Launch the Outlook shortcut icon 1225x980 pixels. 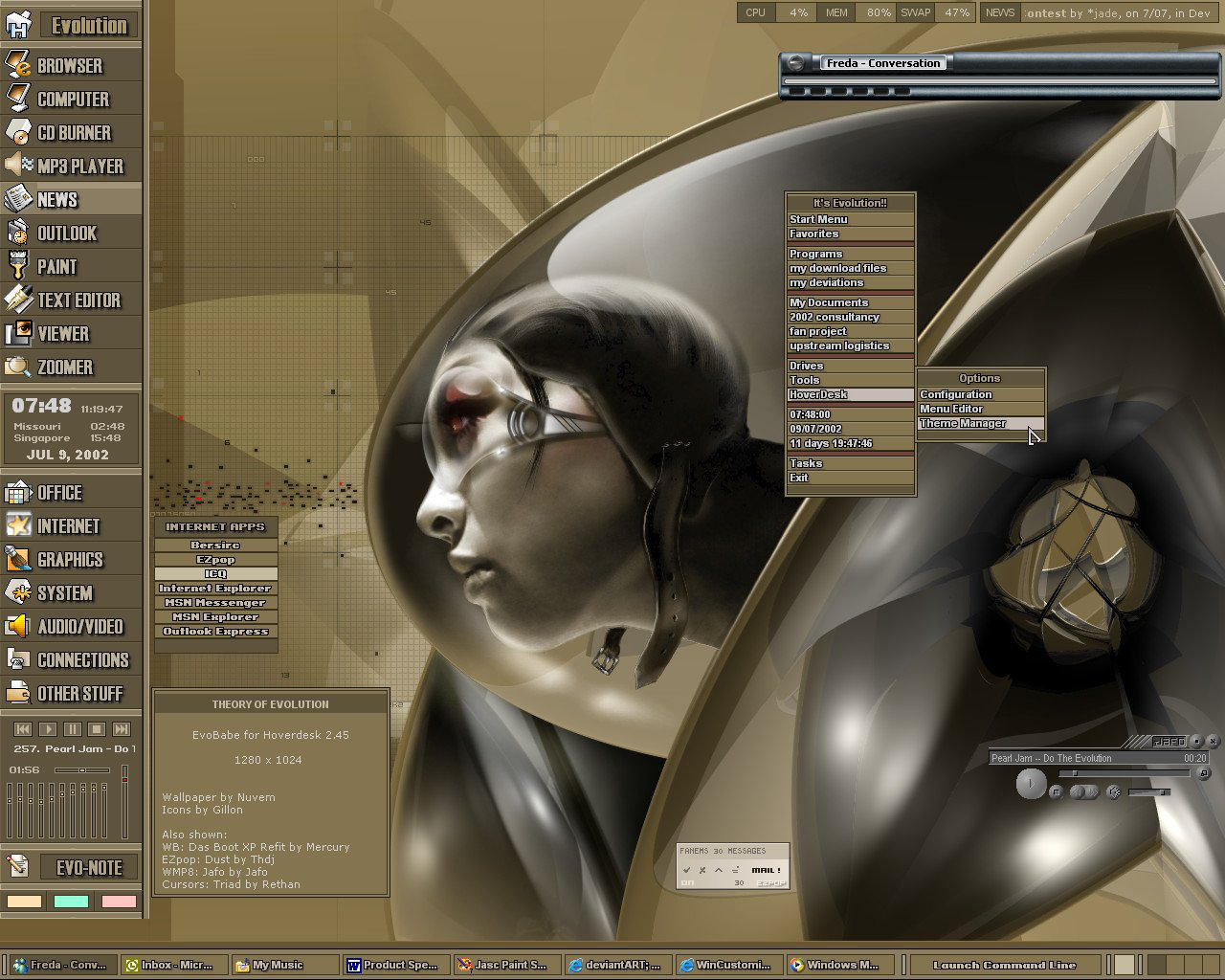click(18, 233)
